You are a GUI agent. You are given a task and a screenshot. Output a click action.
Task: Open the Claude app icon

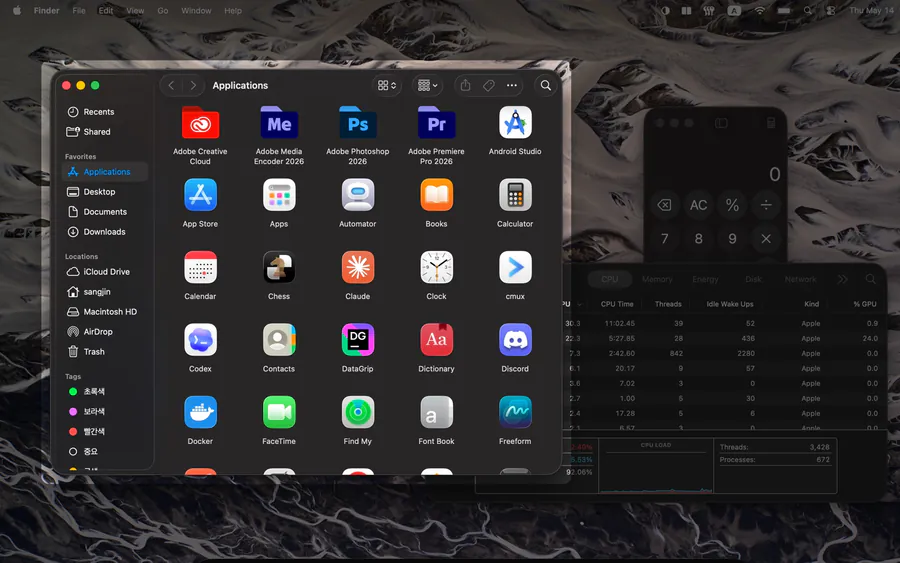(358, 267)
